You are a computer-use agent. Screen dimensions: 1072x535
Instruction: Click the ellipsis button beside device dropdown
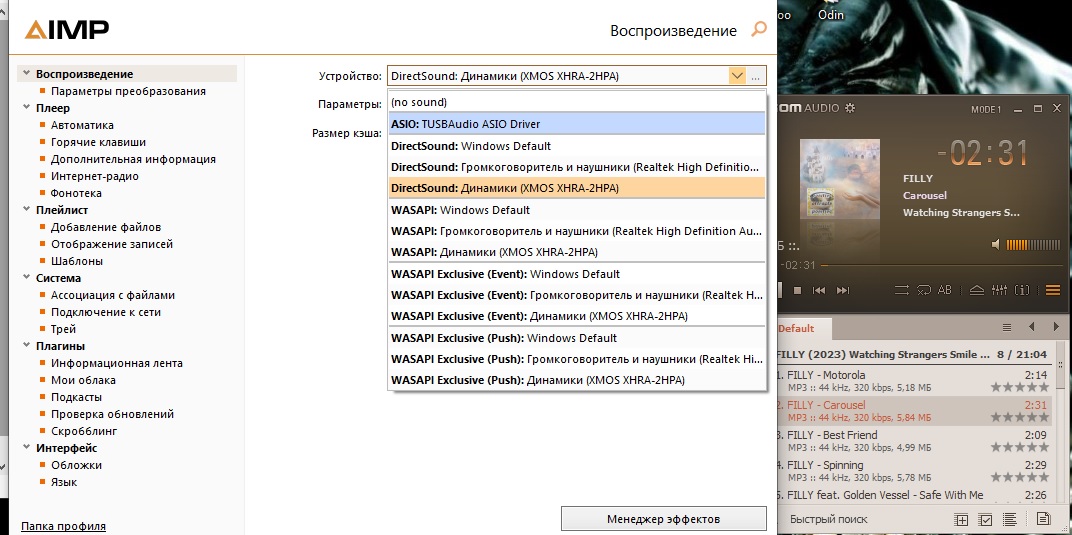pos(755,76)
